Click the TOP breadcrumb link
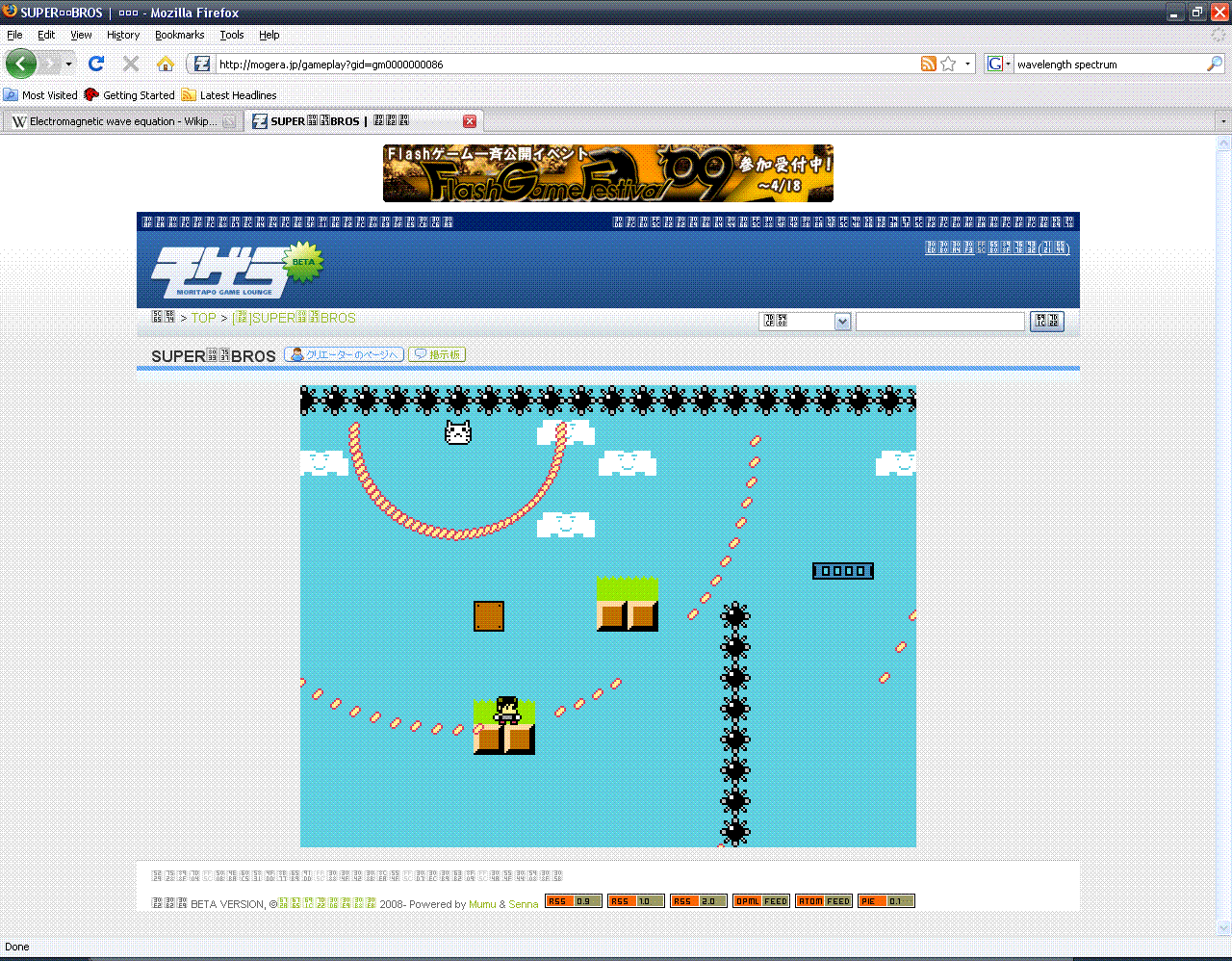The width and height of the screenshot is (1232, 961). 203,318
